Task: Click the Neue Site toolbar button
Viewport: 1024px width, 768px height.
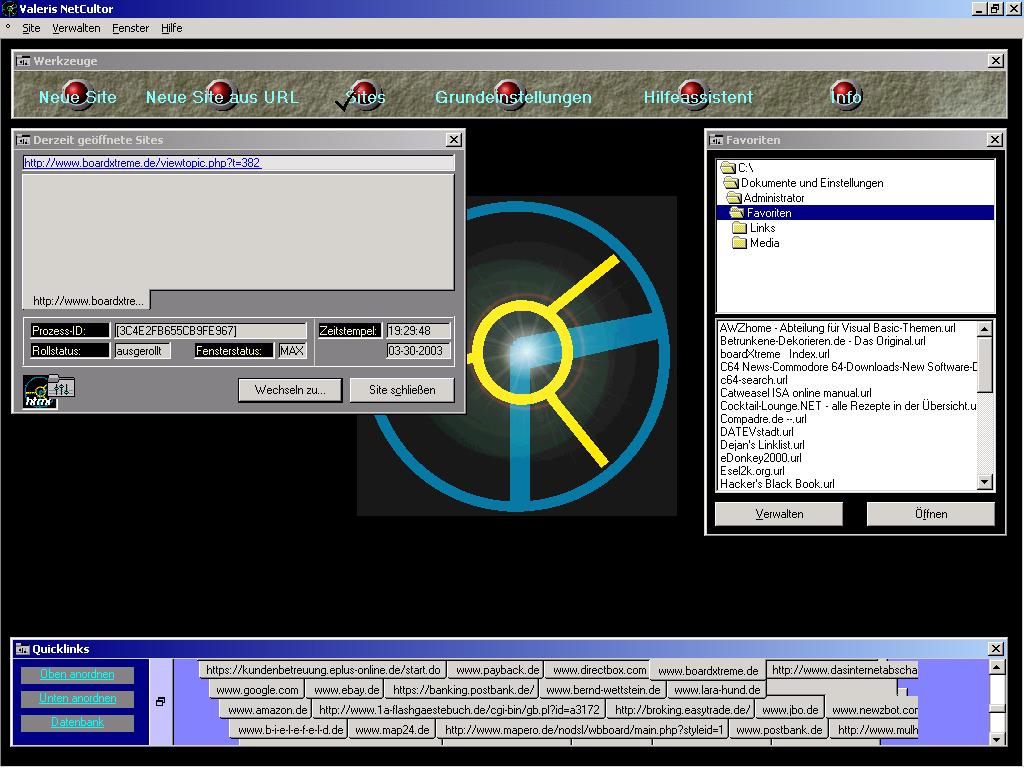Action: tap(77, 97)
